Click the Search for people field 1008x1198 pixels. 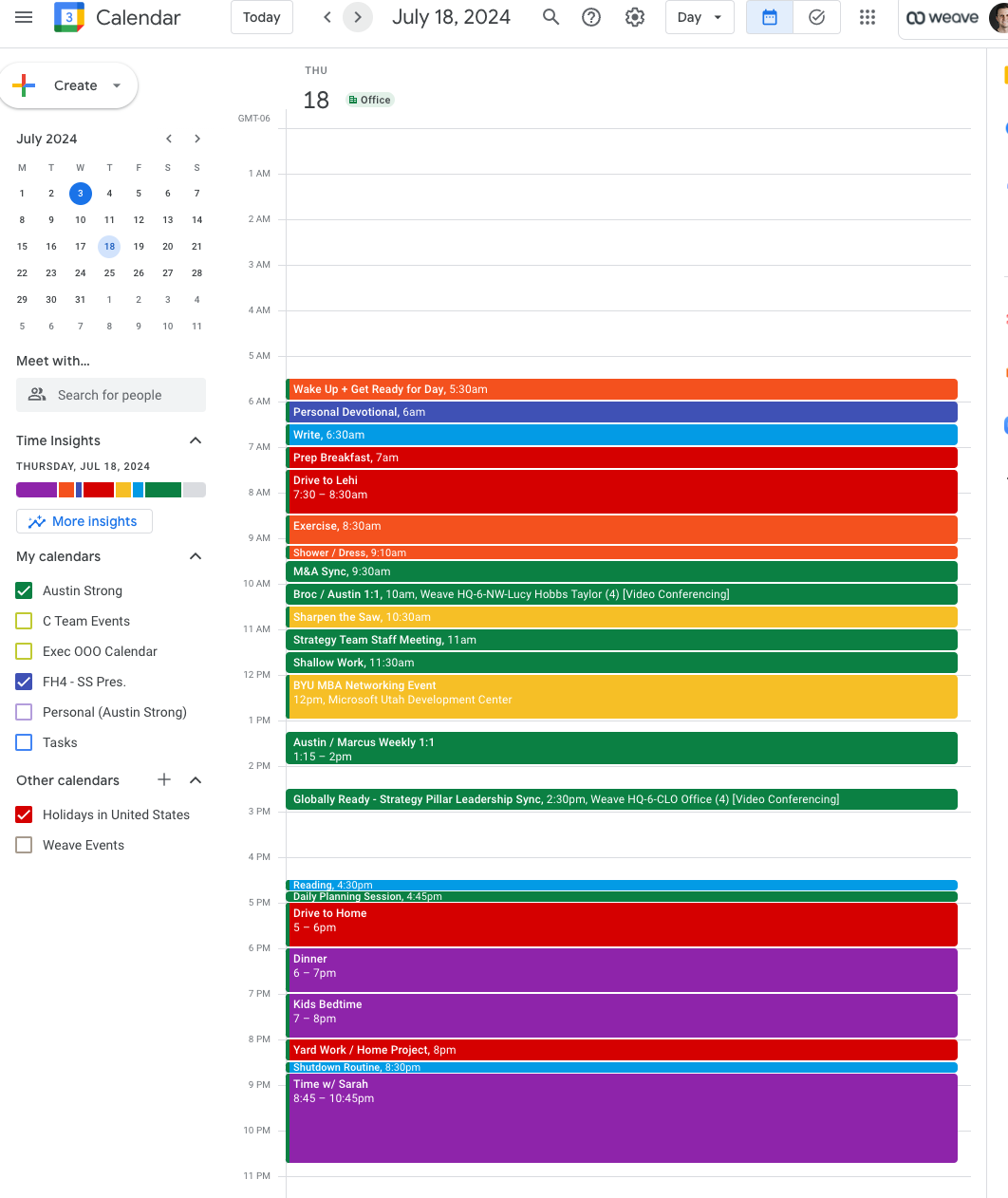tap(111, 395)
